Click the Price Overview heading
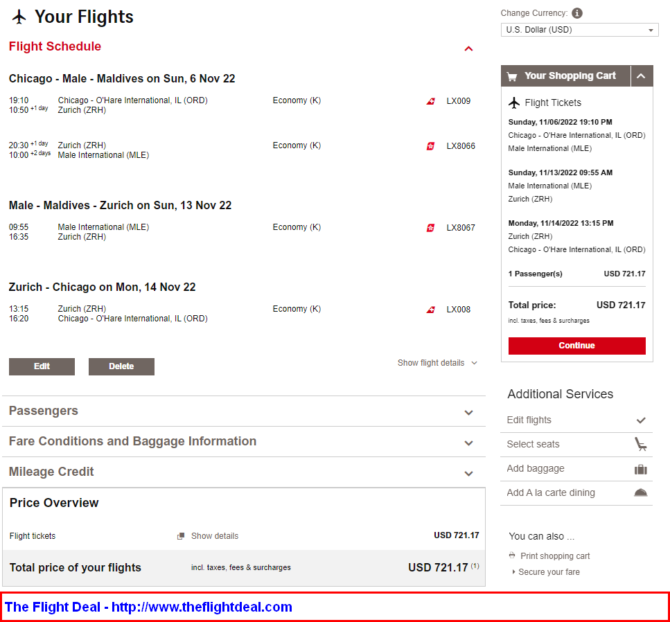 (54, 503)
